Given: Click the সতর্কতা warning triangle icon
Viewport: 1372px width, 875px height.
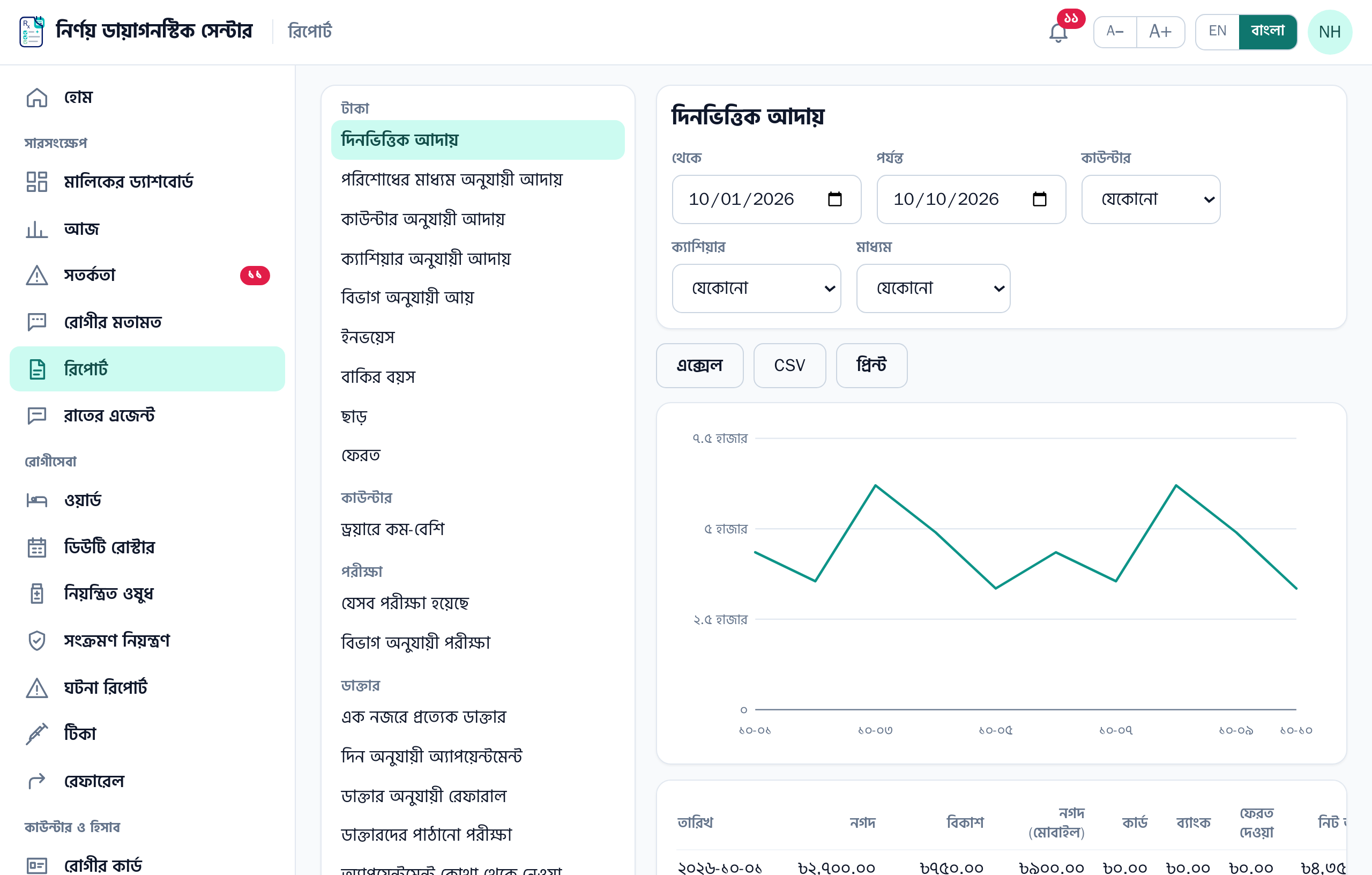Looking at the screenshot, I should pos(37,276).
